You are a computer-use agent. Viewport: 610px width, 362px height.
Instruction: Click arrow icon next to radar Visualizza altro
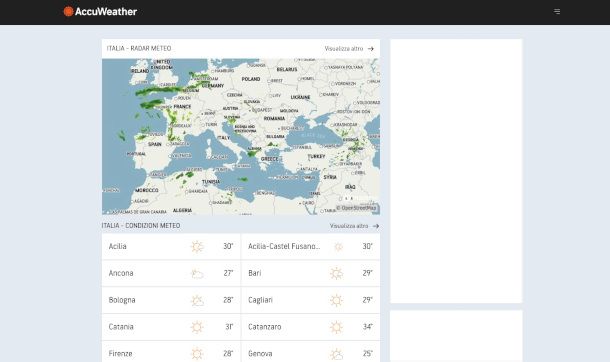pyautogui.click(x=371, y=49)
